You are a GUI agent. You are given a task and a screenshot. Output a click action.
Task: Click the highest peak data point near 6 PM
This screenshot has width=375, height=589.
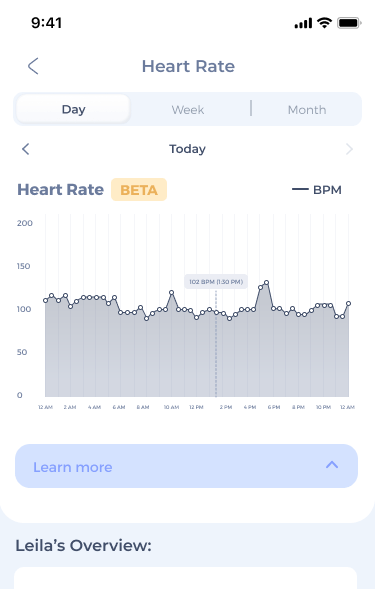coord(266,282)
